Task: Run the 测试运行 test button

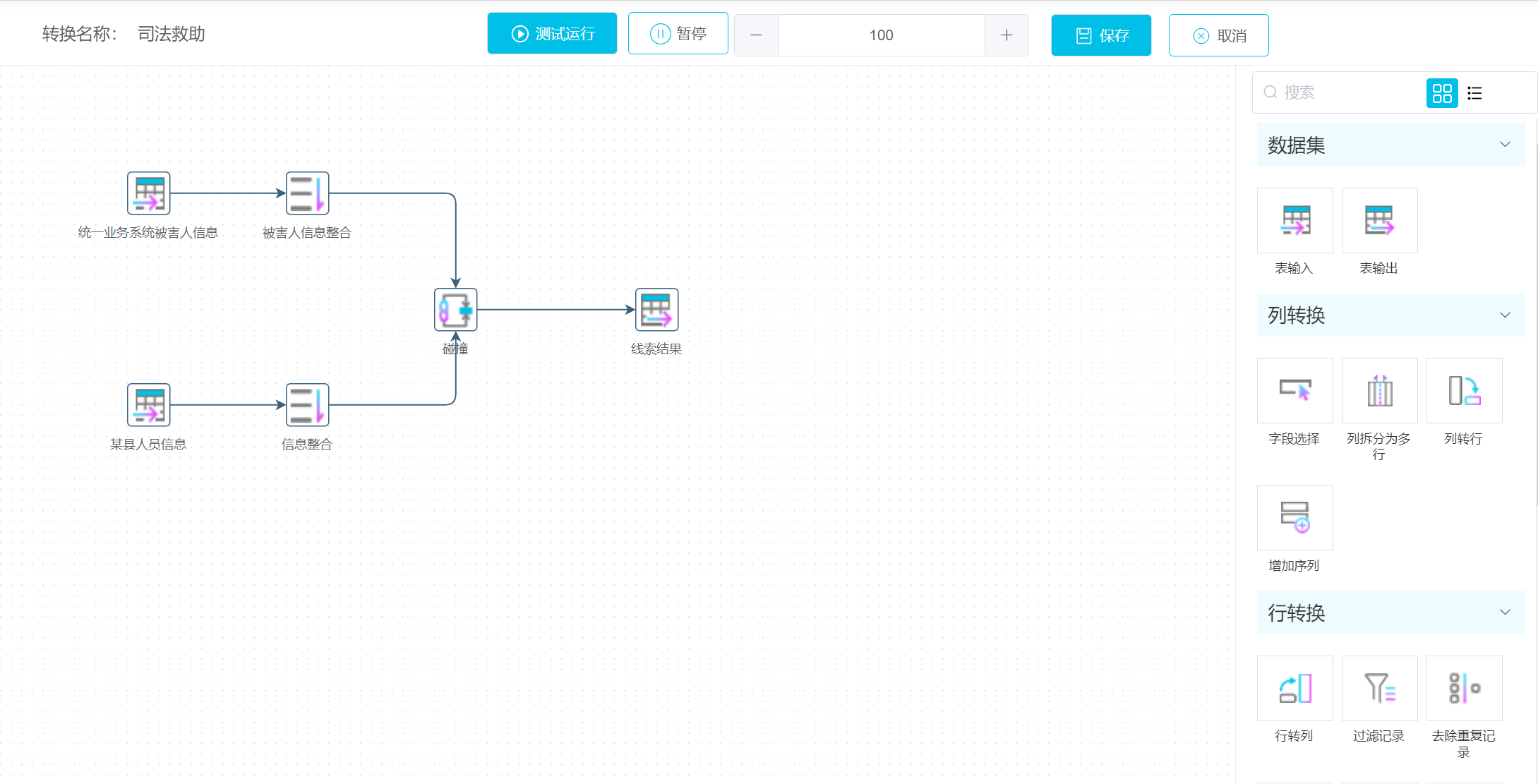Action: click(x=552, y=34)
